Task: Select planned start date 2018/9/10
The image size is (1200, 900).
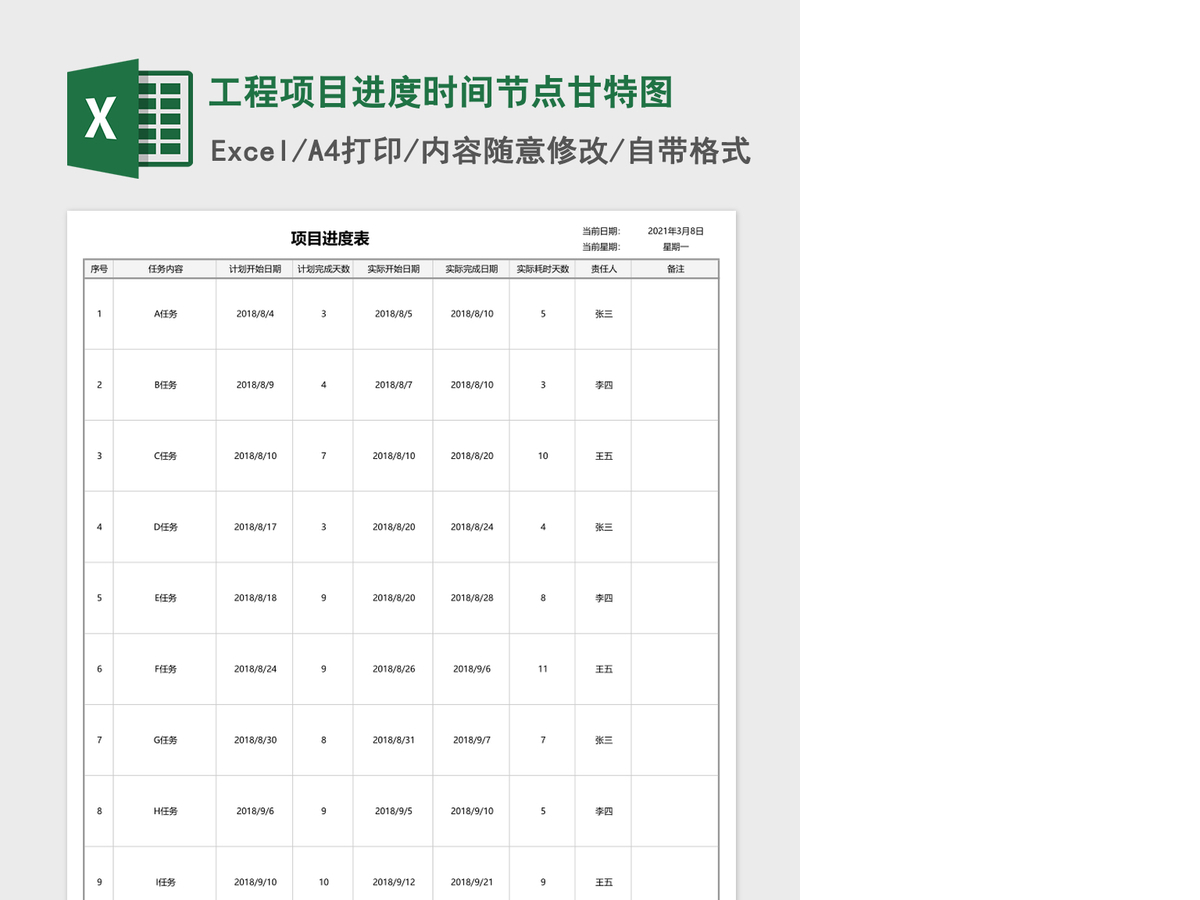Action: (x=255, y=882)
